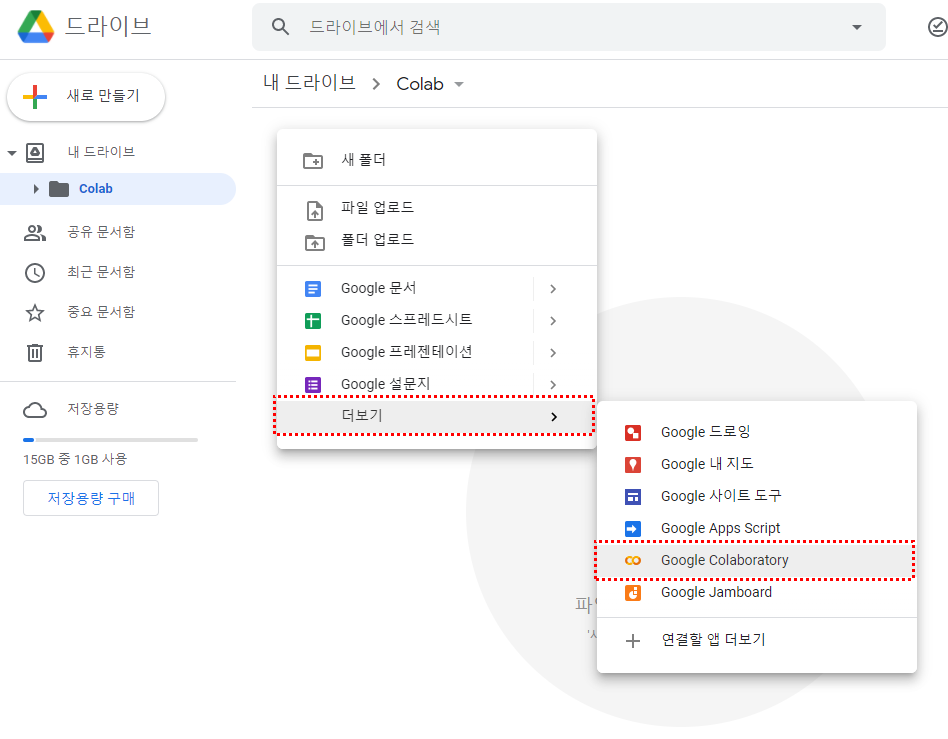The height and width of the screenshot is (739, 948).
Task: Click the offline ready checkmark icon
Action: [x=938, y=27]
